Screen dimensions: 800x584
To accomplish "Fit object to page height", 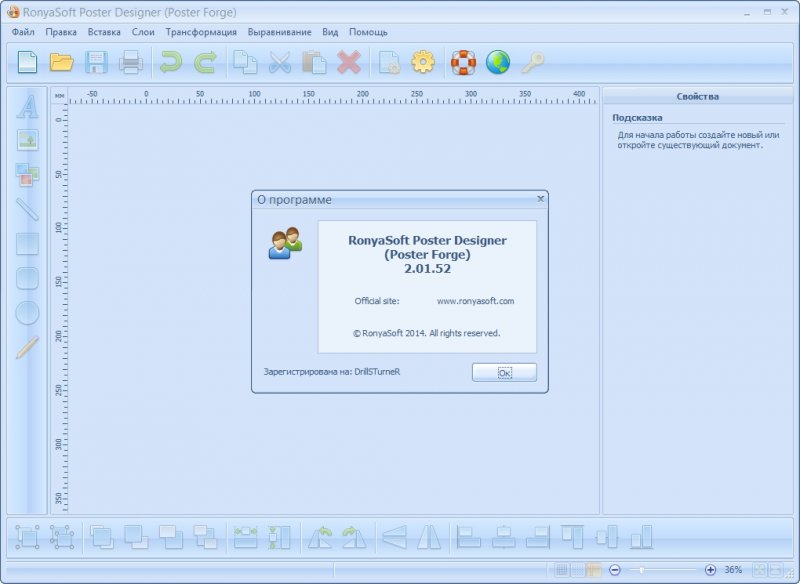I will (x=280, y=537).
